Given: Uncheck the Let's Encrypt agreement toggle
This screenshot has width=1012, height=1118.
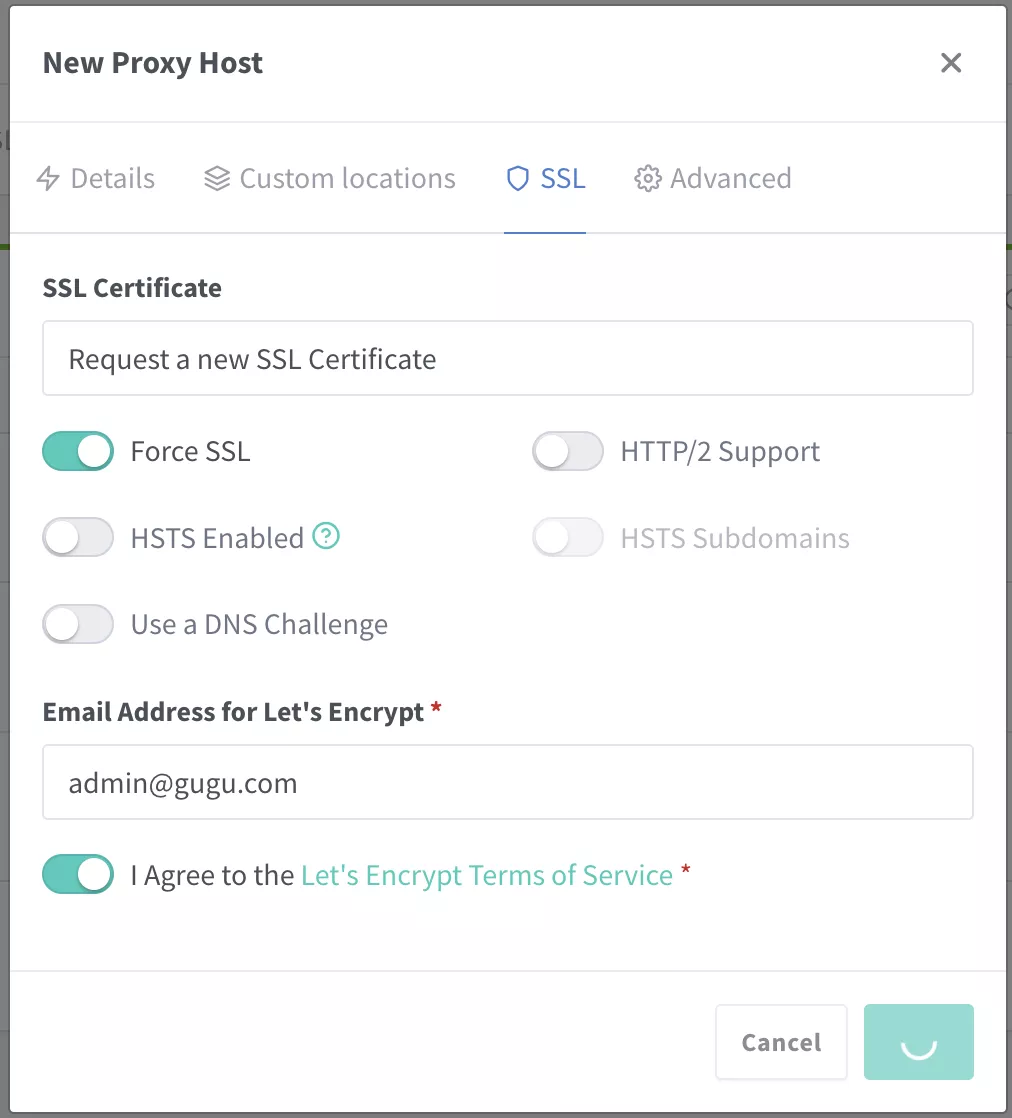Looking at the screenshot, I should click(x=78, y=875).
